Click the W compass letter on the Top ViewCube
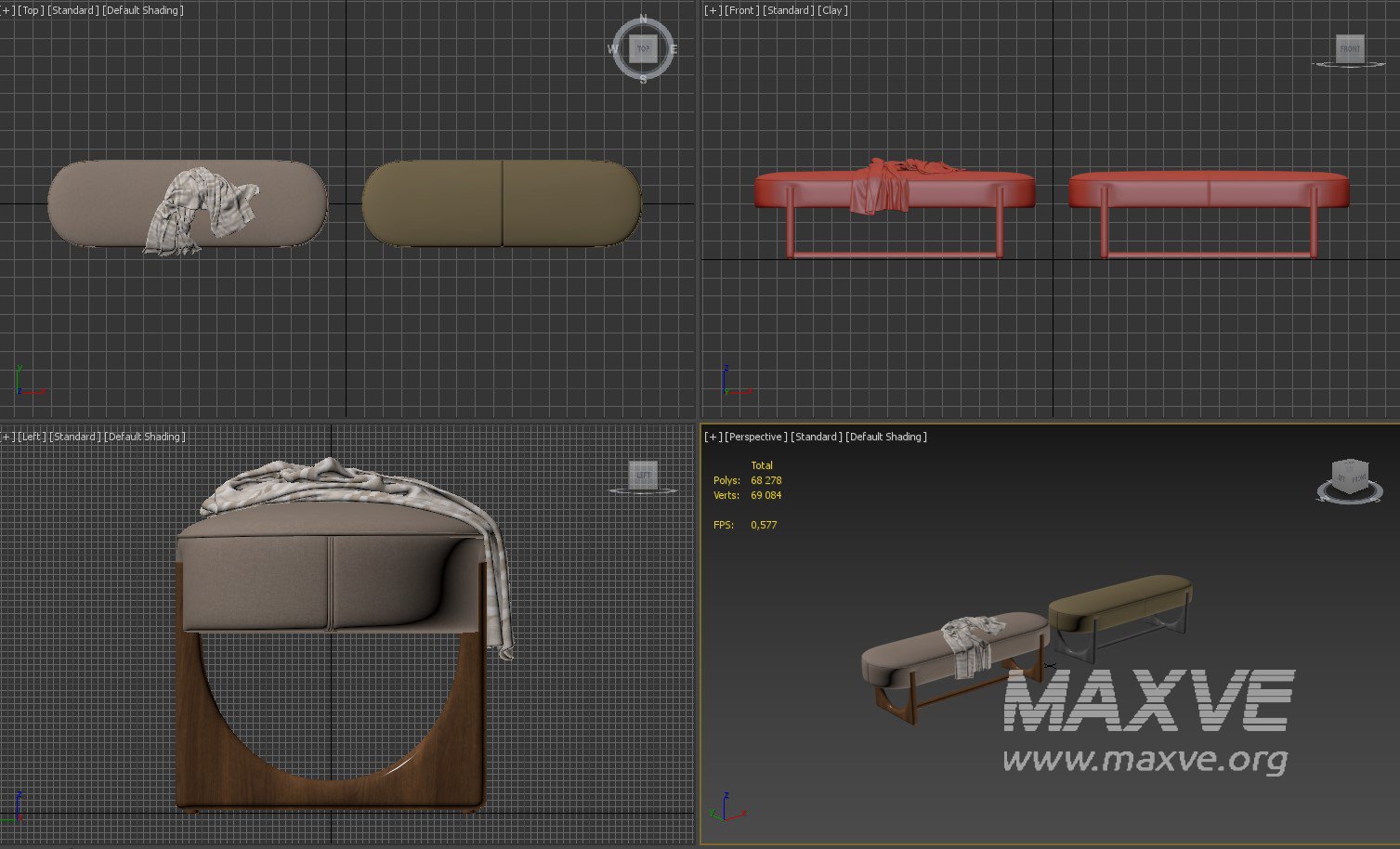1400x849 pixels. (x=612, y=49)
